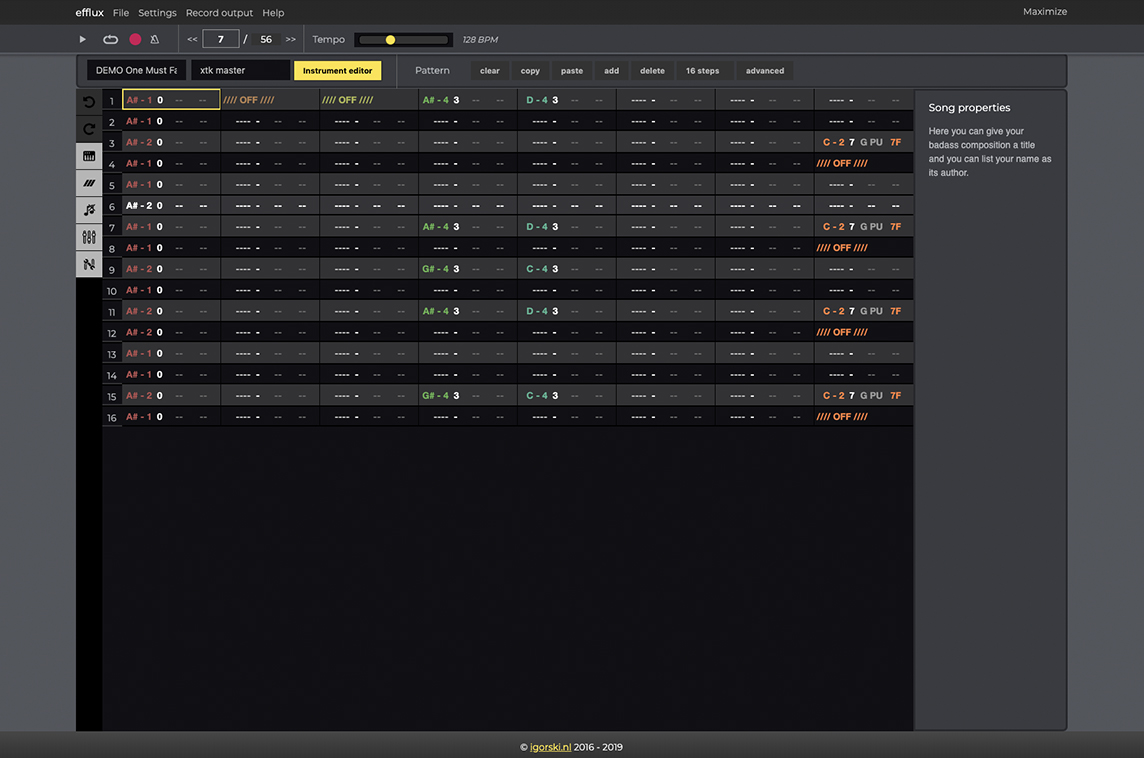This screenshot has width=1144, height=758.
Task: Select the G# - 4 cell in row 9
Action: (468, 269)
